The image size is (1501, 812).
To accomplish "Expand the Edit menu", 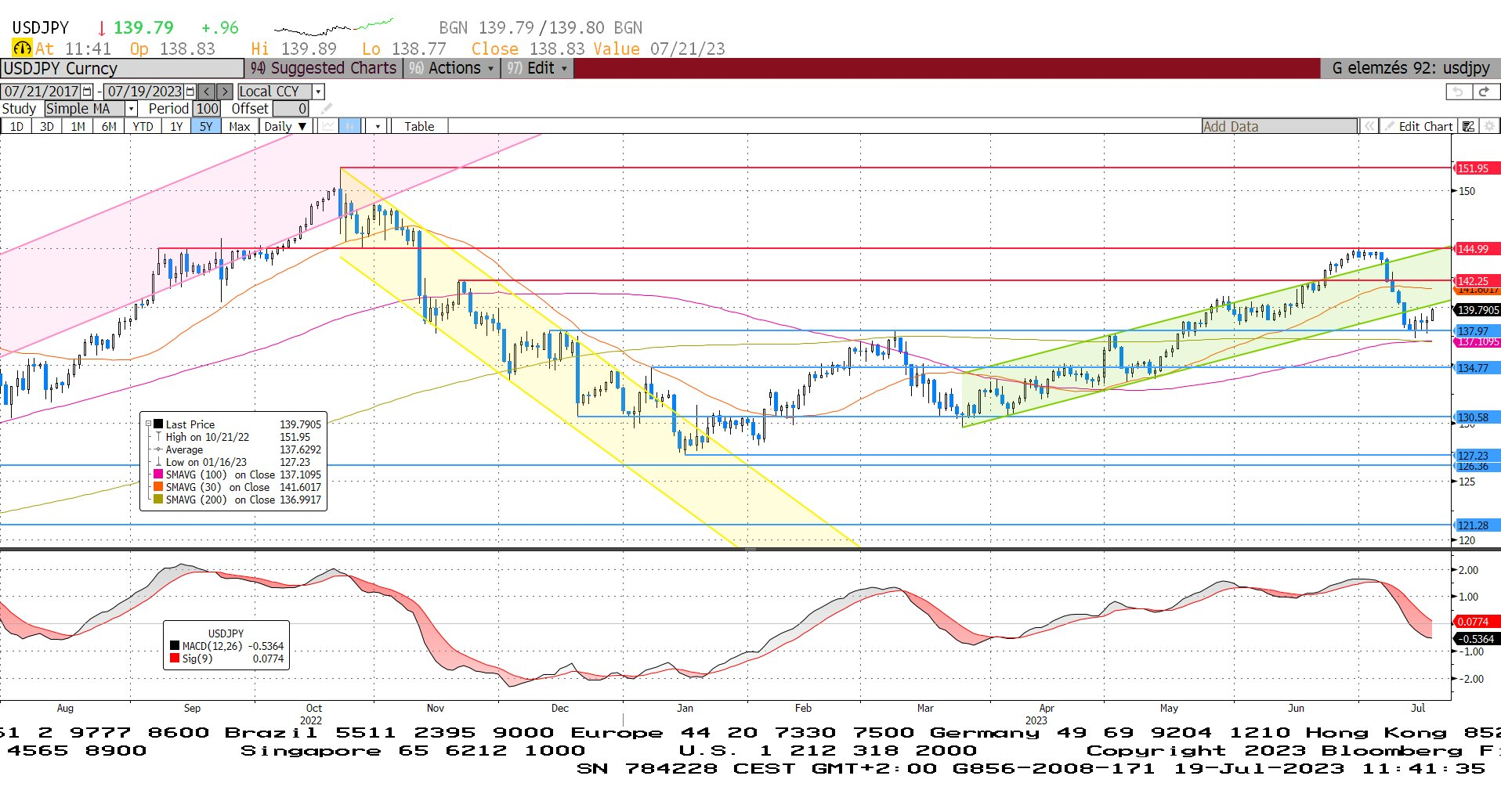I will coord(537,68).
